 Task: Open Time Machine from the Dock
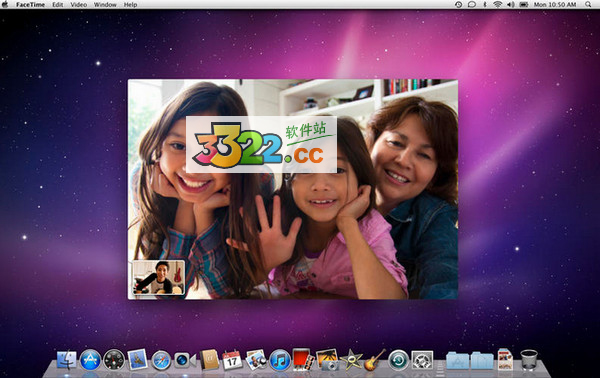pyautogui.click(x=398, y=360)
